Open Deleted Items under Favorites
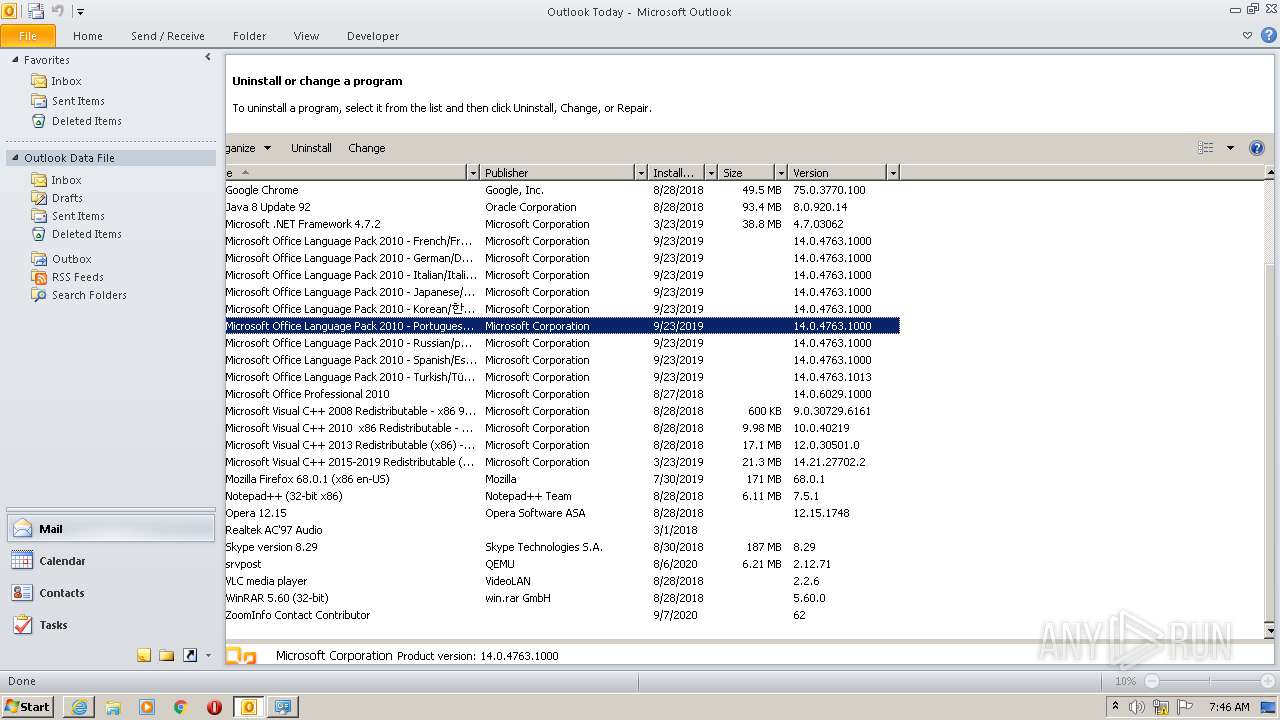Screen dimensions: 1280x720 87,121
